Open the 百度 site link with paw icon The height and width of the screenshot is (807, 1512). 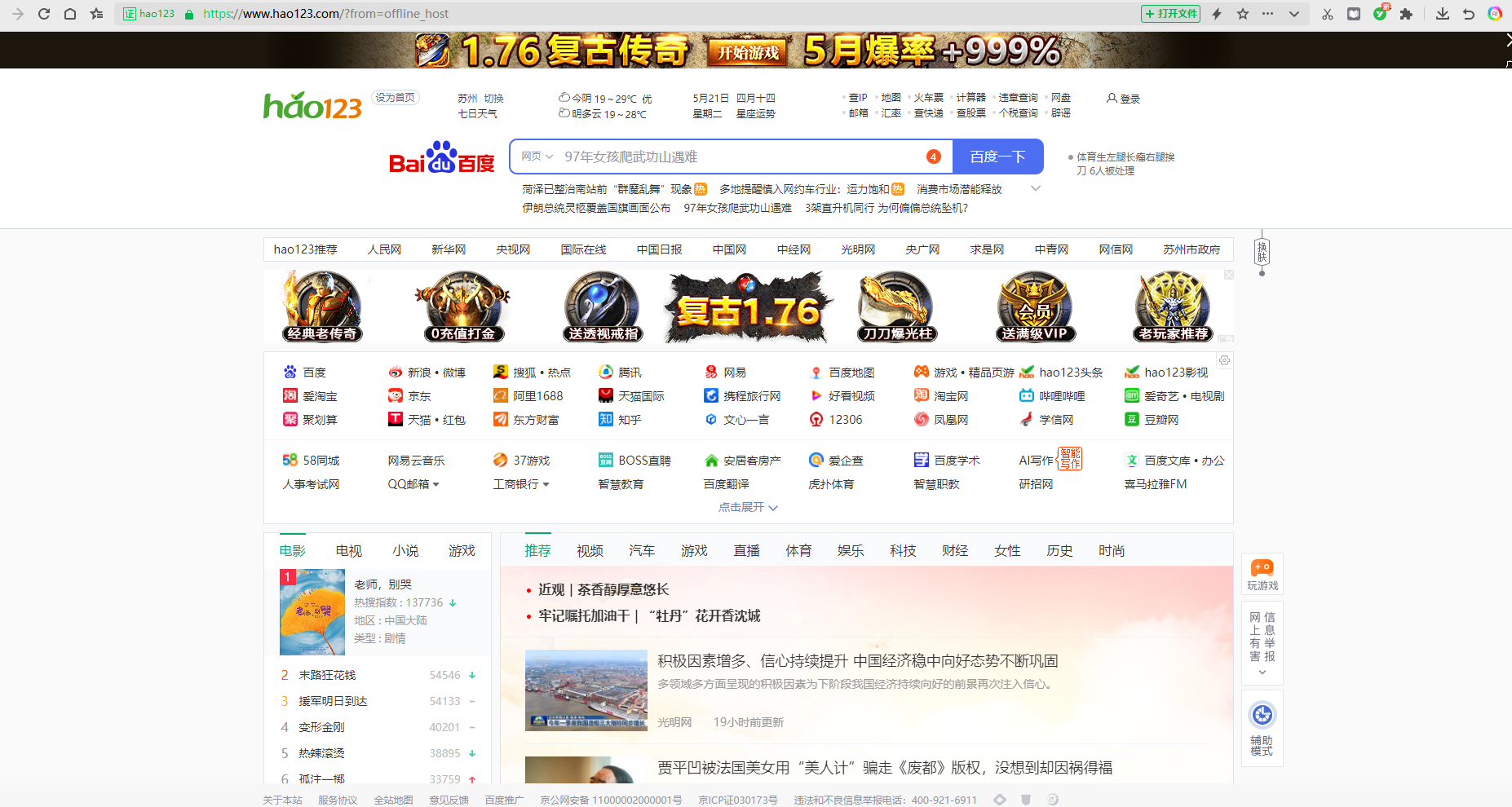point(304,373)
